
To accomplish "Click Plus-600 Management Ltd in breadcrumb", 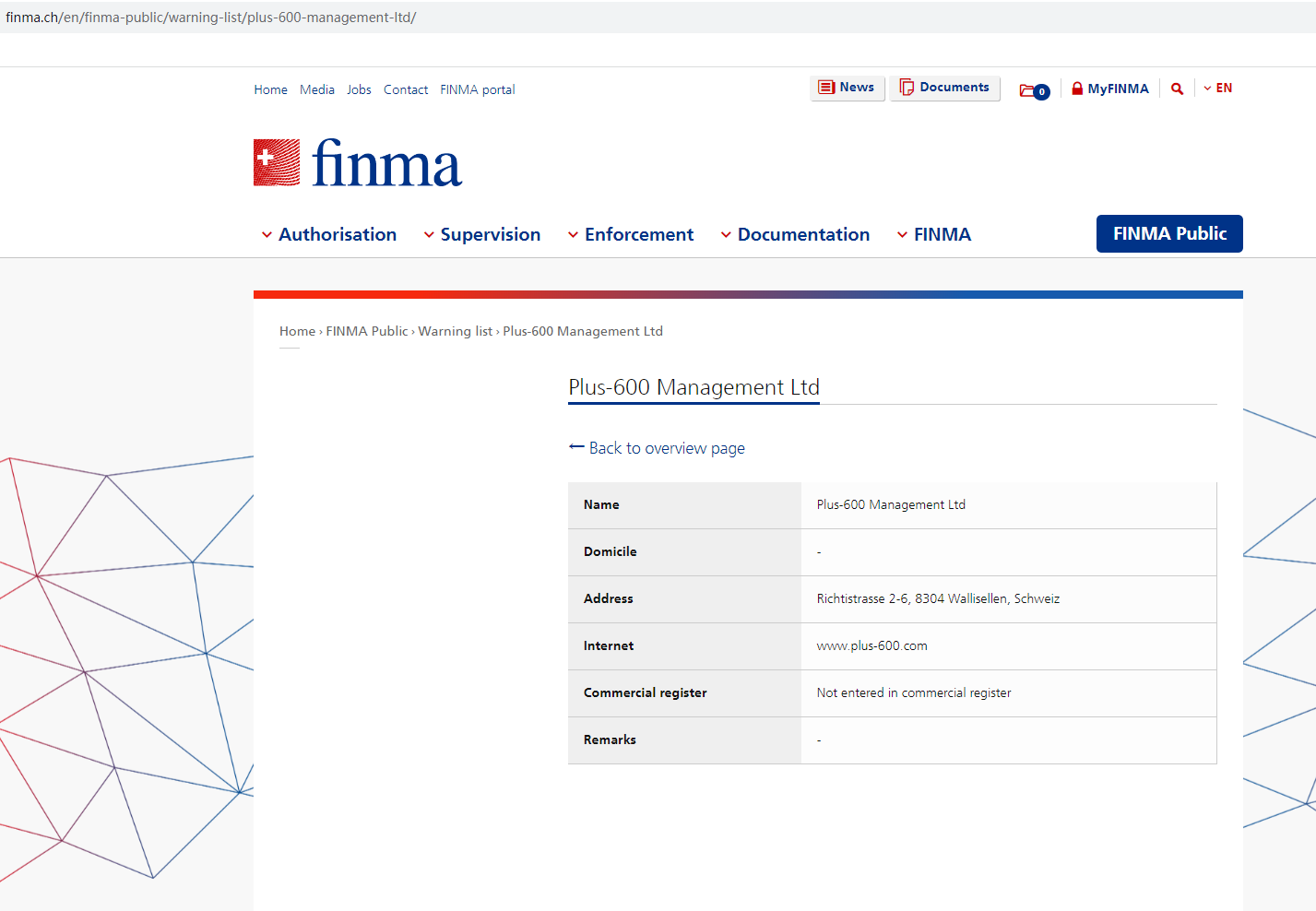I will 583,331.
